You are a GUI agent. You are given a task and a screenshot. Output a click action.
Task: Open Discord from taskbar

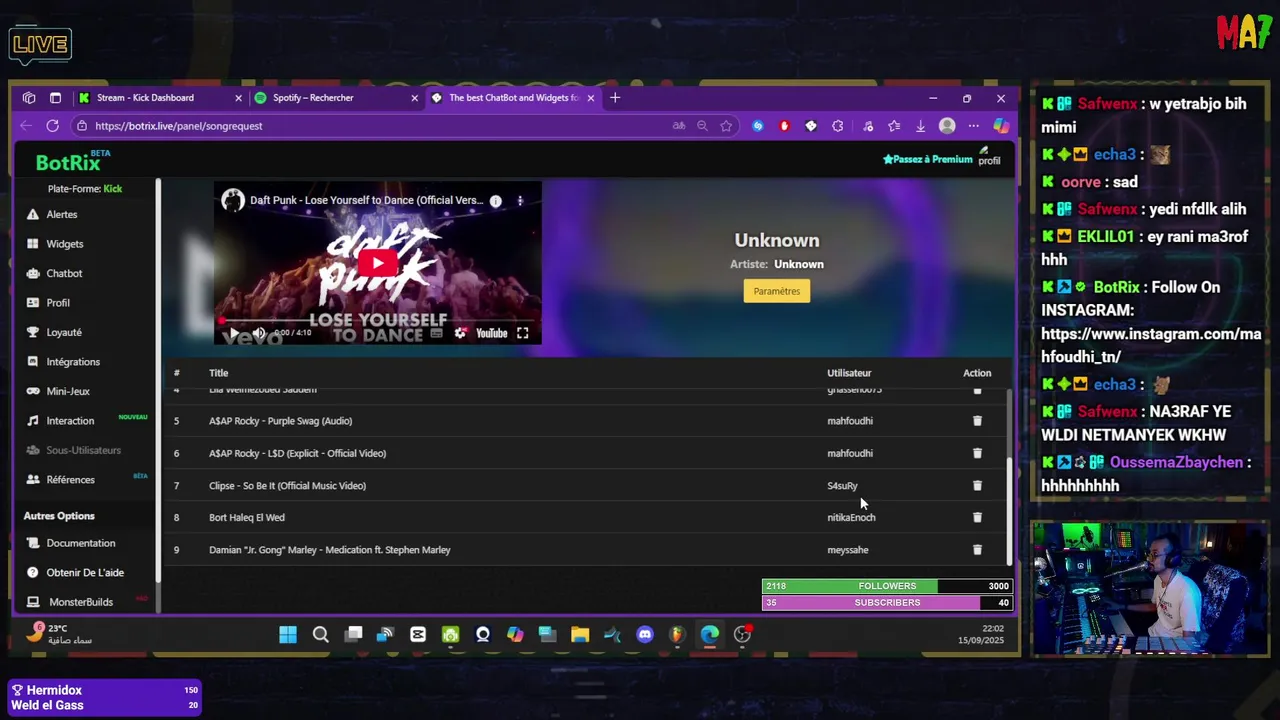tap(645, 635)
